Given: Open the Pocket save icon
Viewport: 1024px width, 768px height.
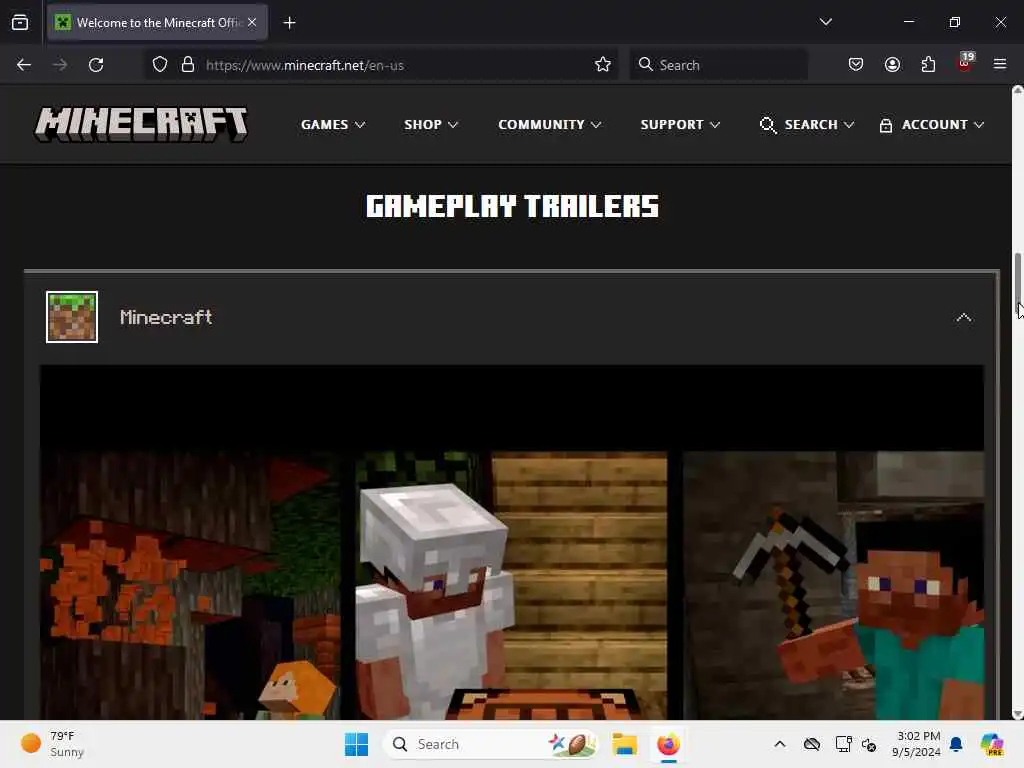Looking at the screenshot, I should click(x=856, y=64).
